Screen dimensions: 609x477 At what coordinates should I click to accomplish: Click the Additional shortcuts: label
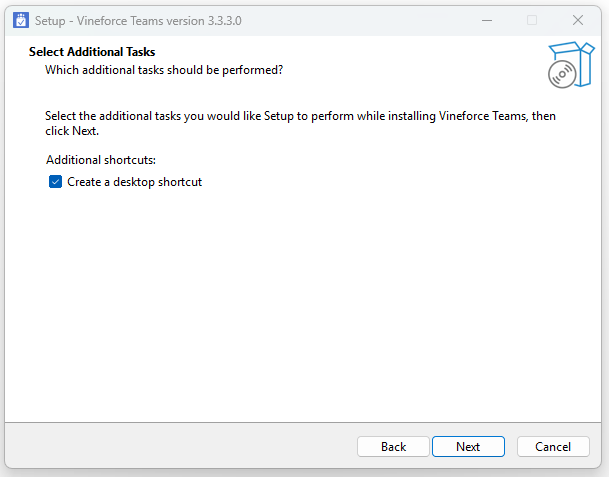click(101, 160)
